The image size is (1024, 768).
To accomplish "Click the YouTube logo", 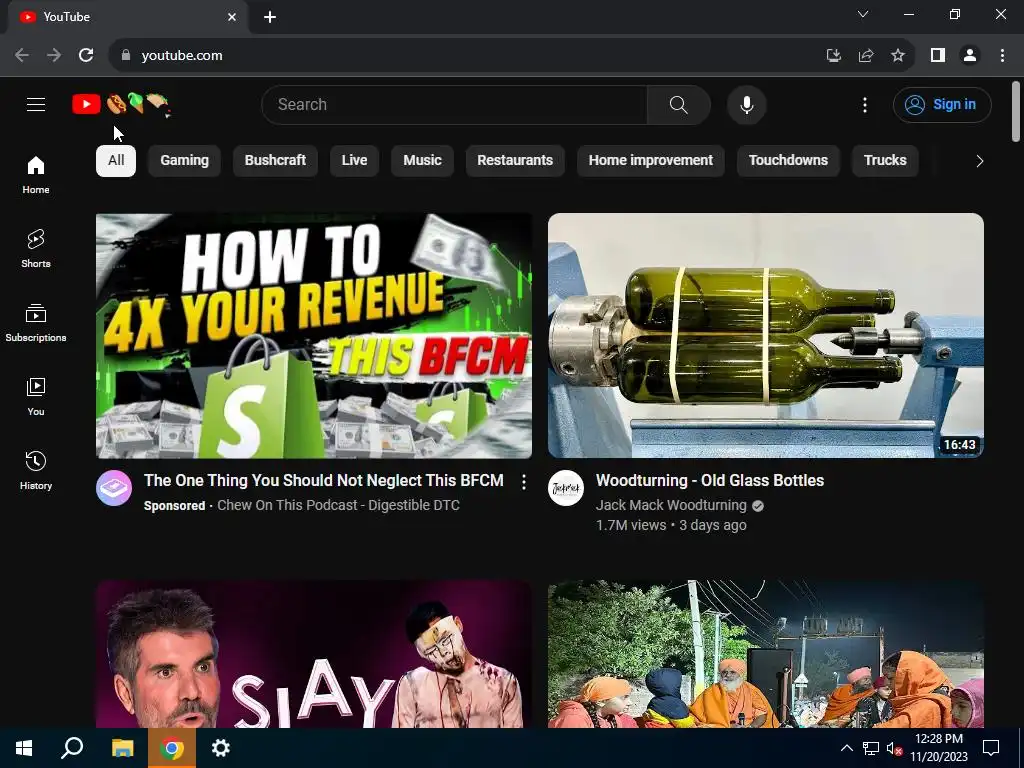I will [121, 104].
